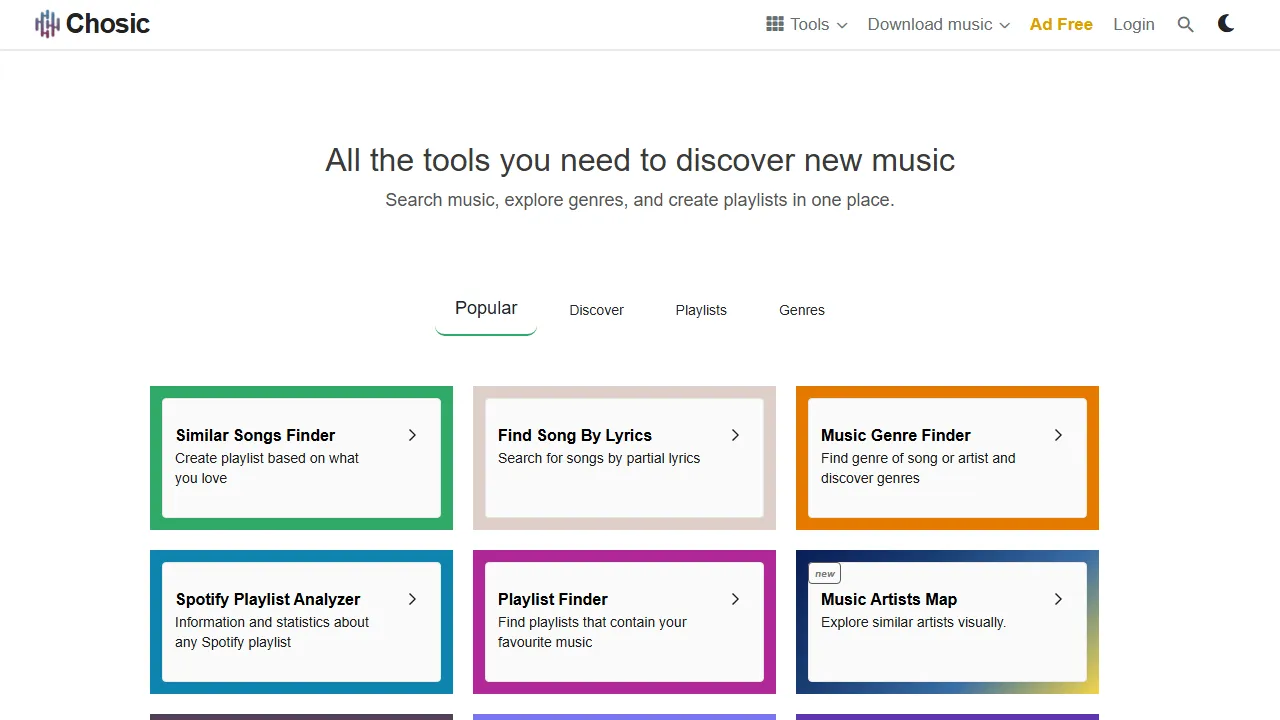Click the Login link

pos(1134,24)
